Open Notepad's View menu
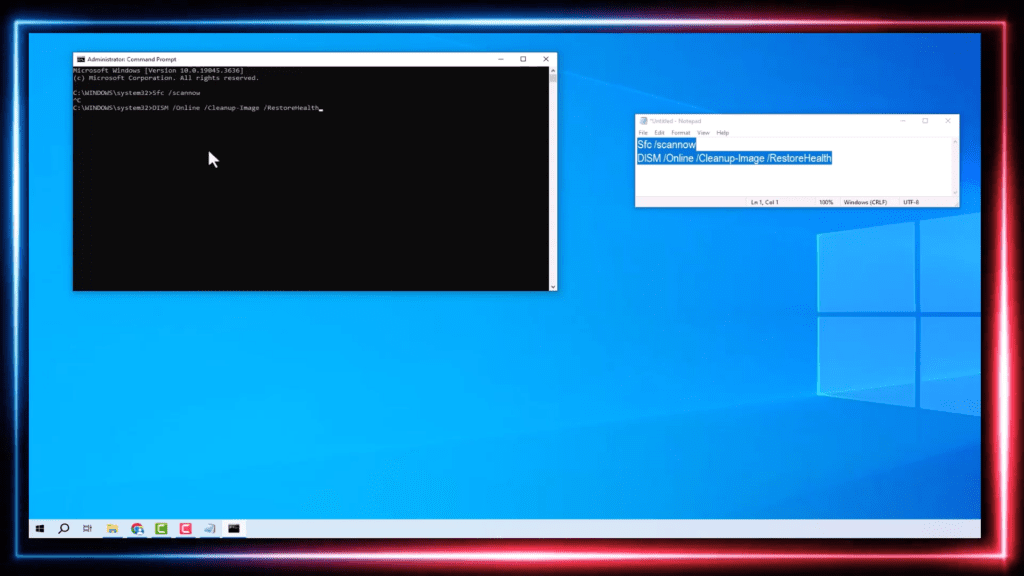The image size is (1024, 576). [x=703, y=132]
